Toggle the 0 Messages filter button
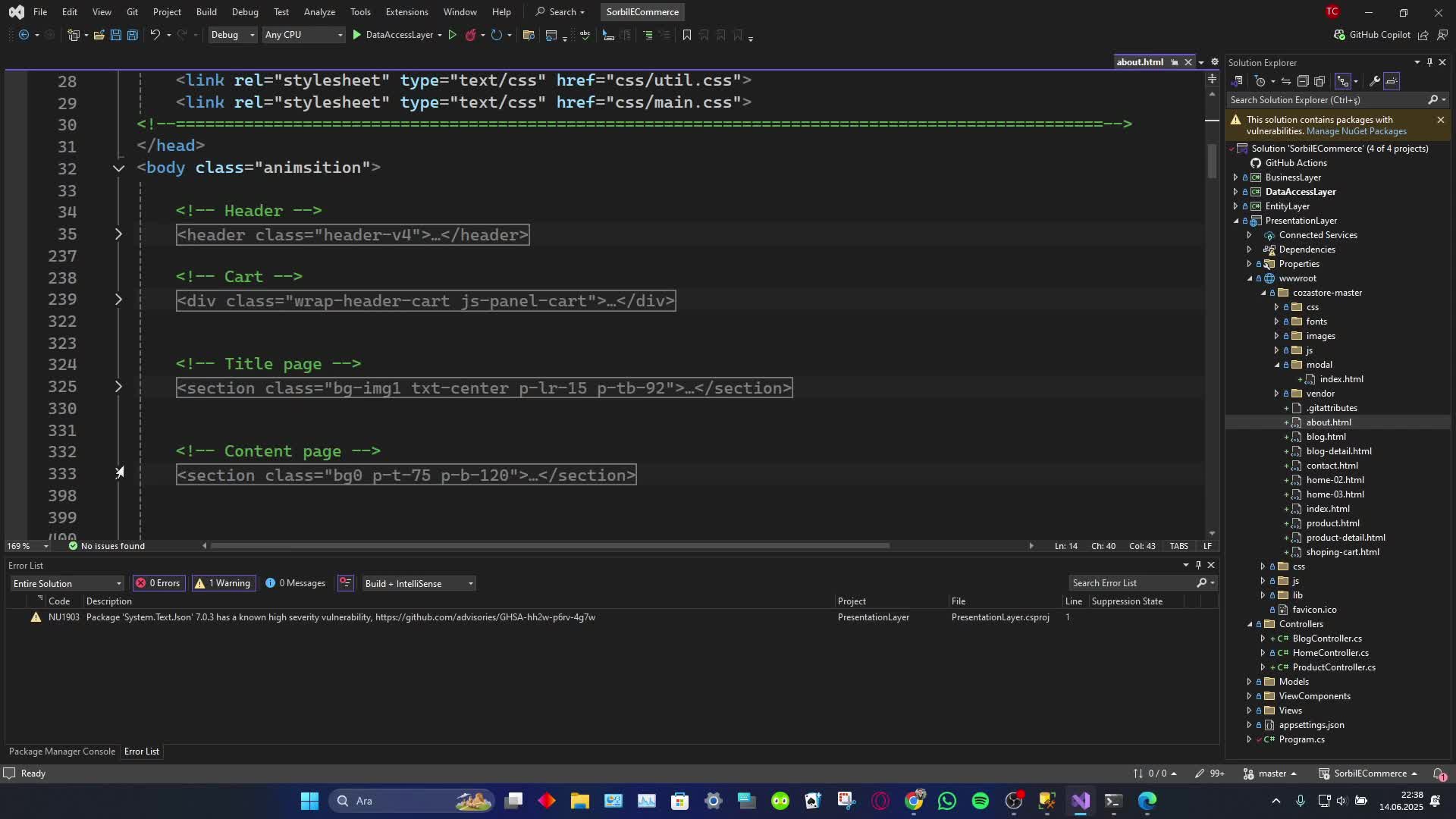The image size is (1456, 819). pyautogui.click(x=296, y=583)
